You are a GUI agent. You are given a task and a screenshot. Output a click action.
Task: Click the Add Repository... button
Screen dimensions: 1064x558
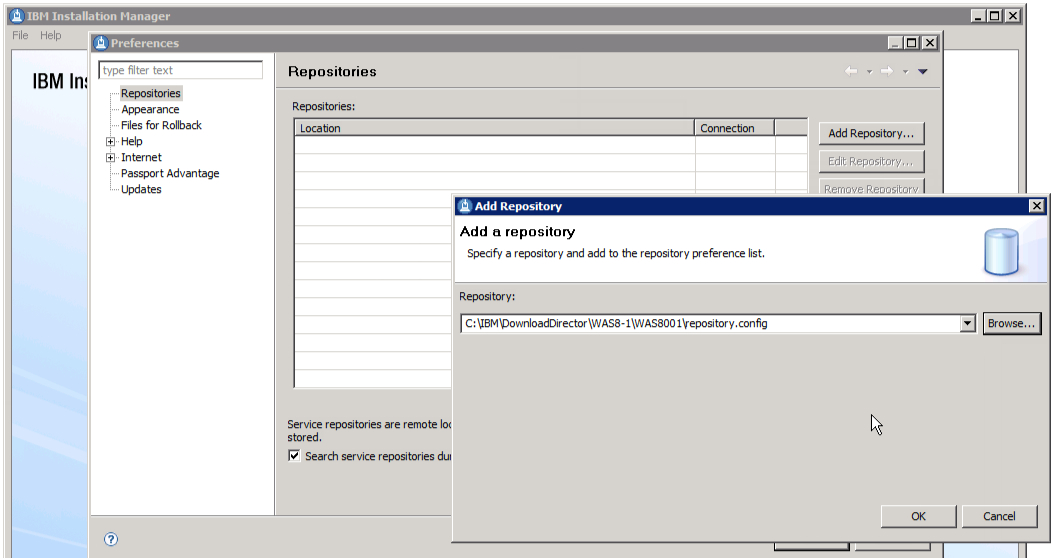click(871, 134)
